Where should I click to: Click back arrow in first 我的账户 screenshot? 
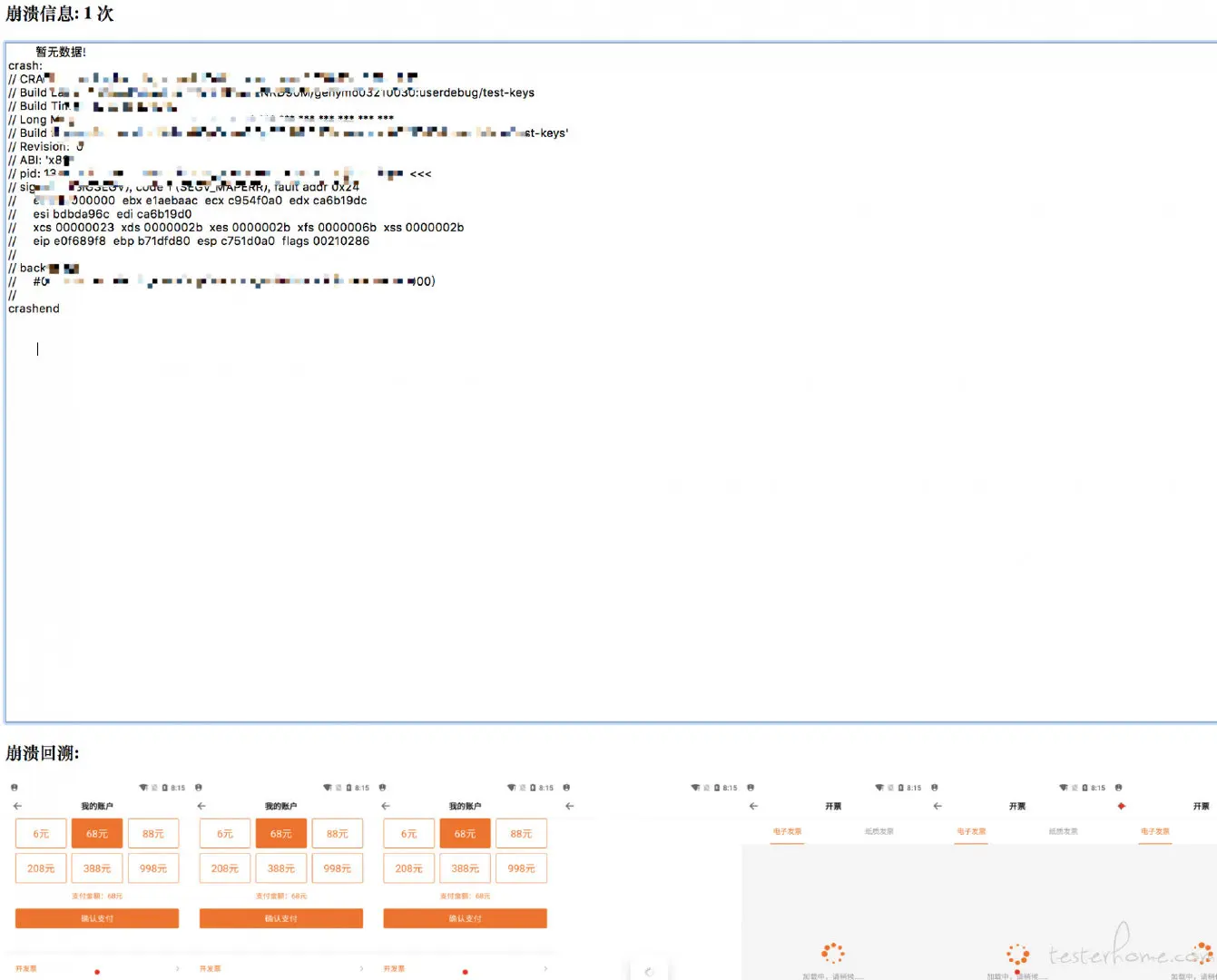click(x=17, y=806)
